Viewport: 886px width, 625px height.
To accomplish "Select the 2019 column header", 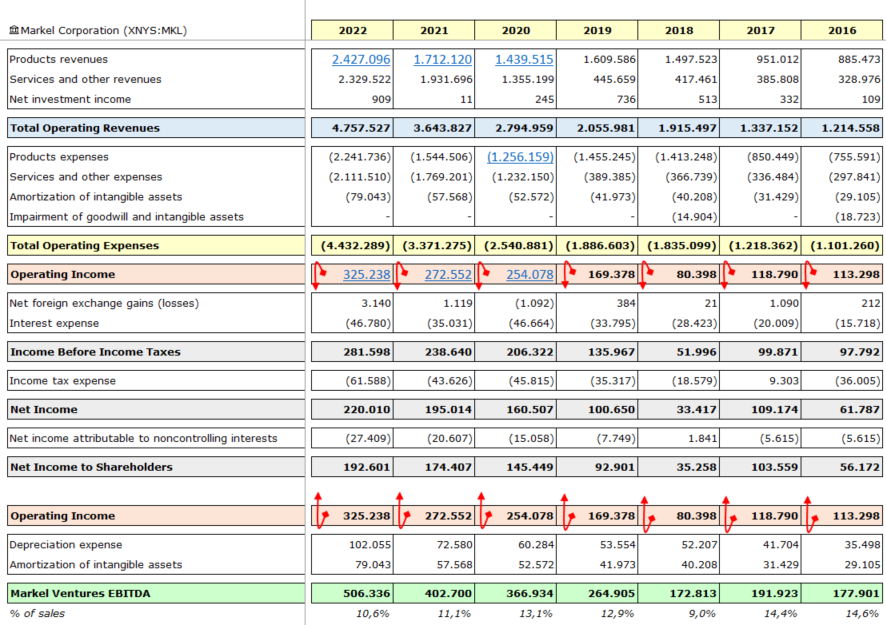I will pos(597,31).
